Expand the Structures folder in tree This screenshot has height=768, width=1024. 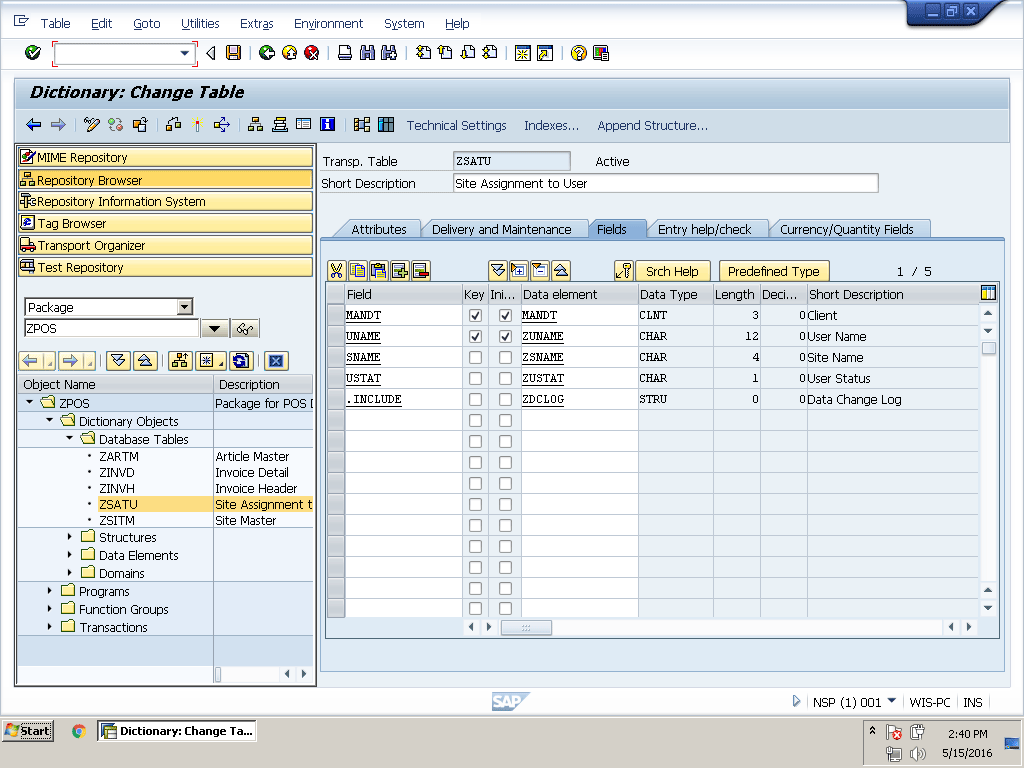coord(70,537)
